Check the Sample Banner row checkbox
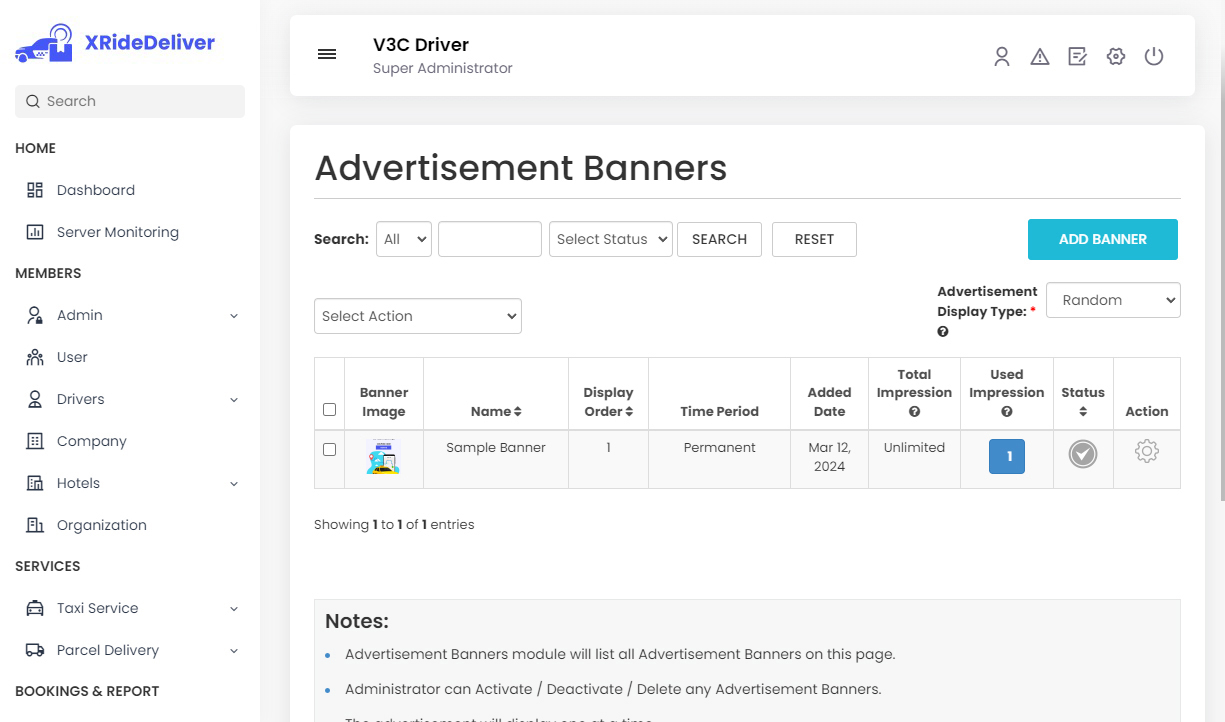The height and width of the screenshot is (722, 1225). pos(329,448)
